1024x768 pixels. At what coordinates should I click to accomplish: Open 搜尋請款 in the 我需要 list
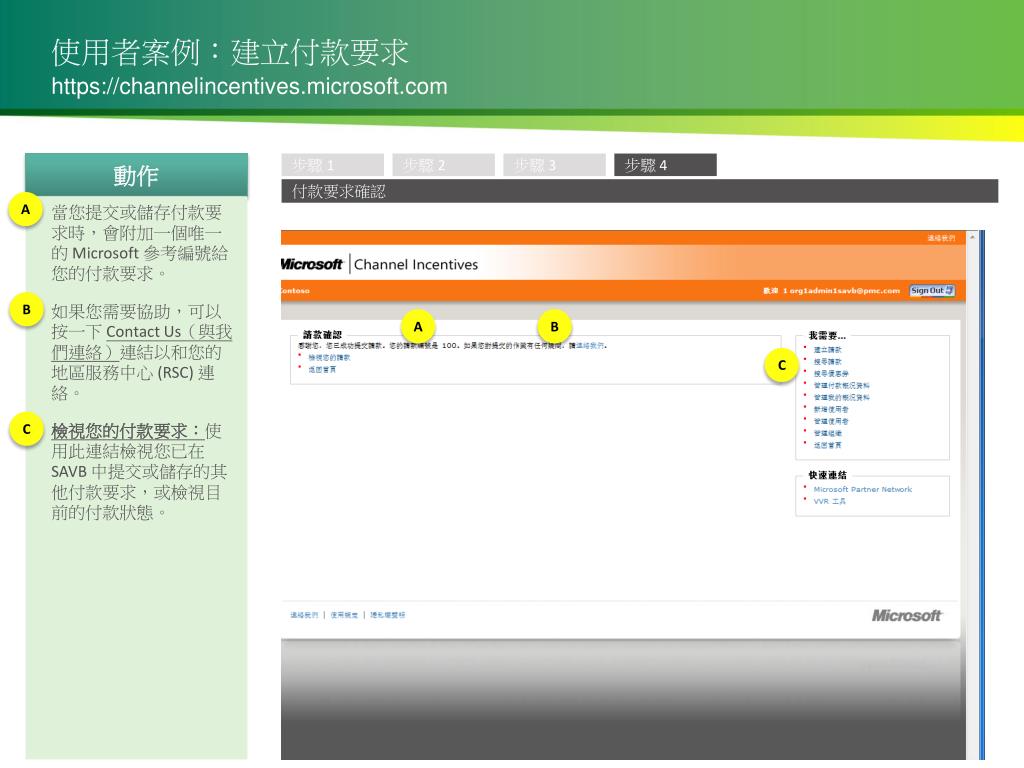(x=827, y=362)
